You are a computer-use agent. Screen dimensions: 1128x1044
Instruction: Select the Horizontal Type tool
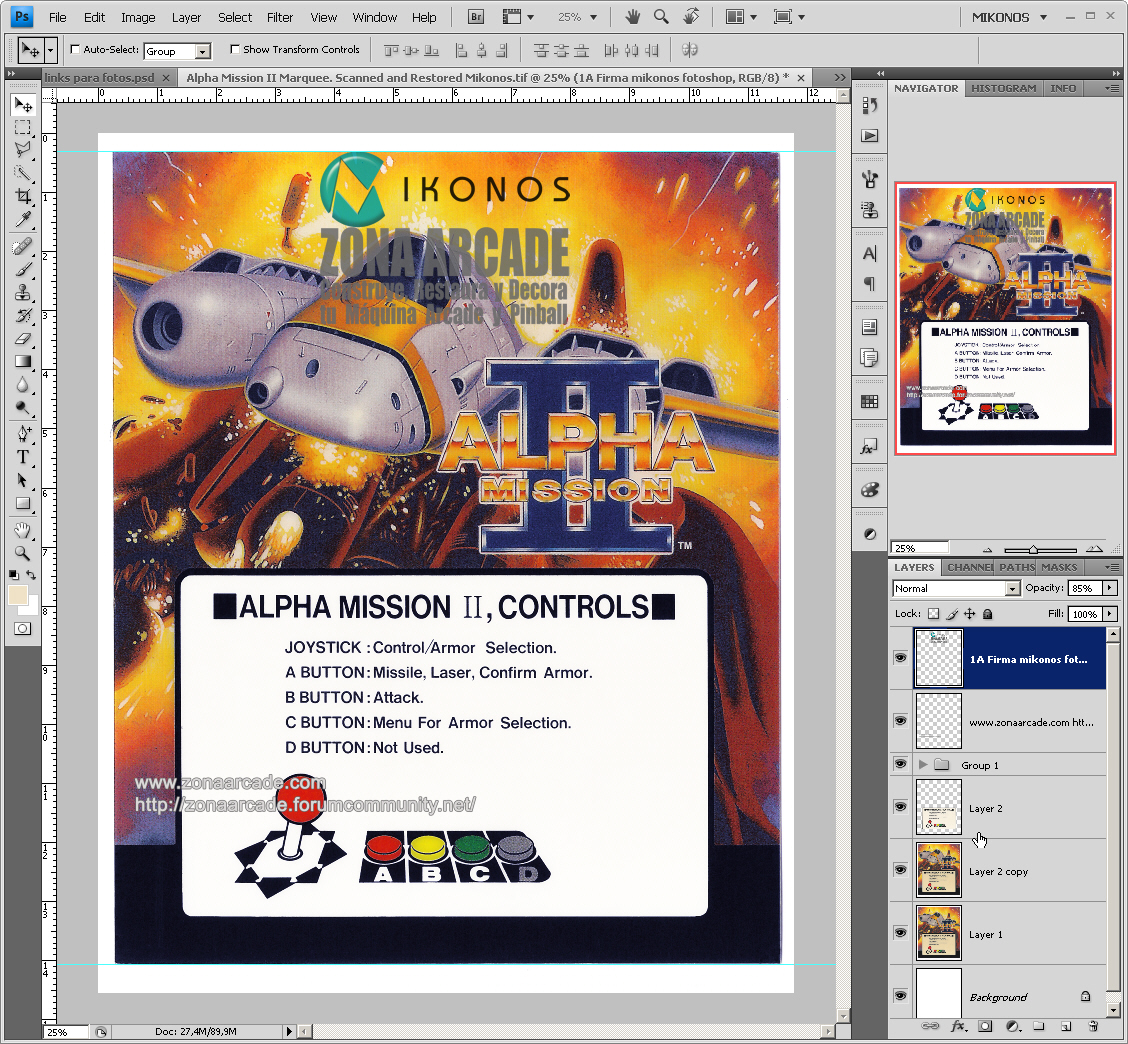(x=23, y=457)
